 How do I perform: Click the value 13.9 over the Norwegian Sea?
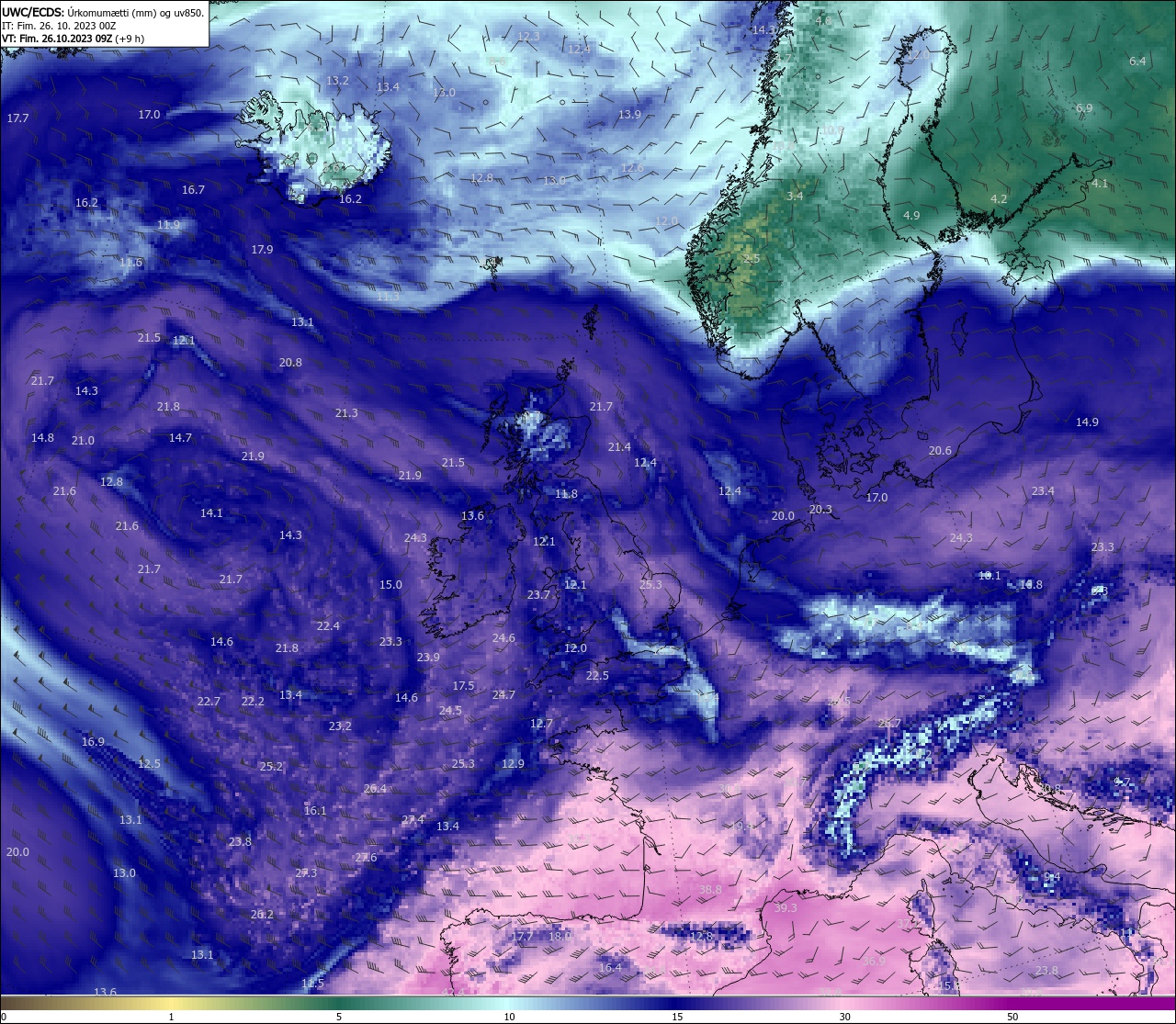(x=629, y=115)
